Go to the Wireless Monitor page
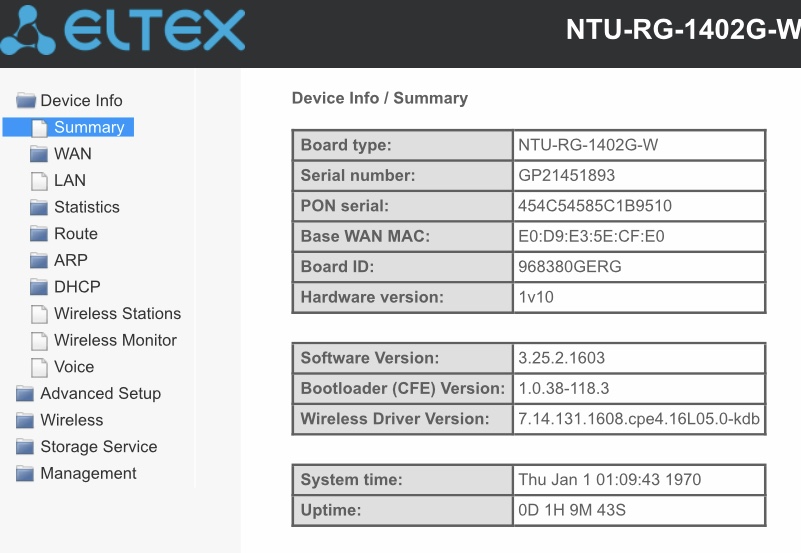Viewport: 801px width, 553px height. [115, 340]
